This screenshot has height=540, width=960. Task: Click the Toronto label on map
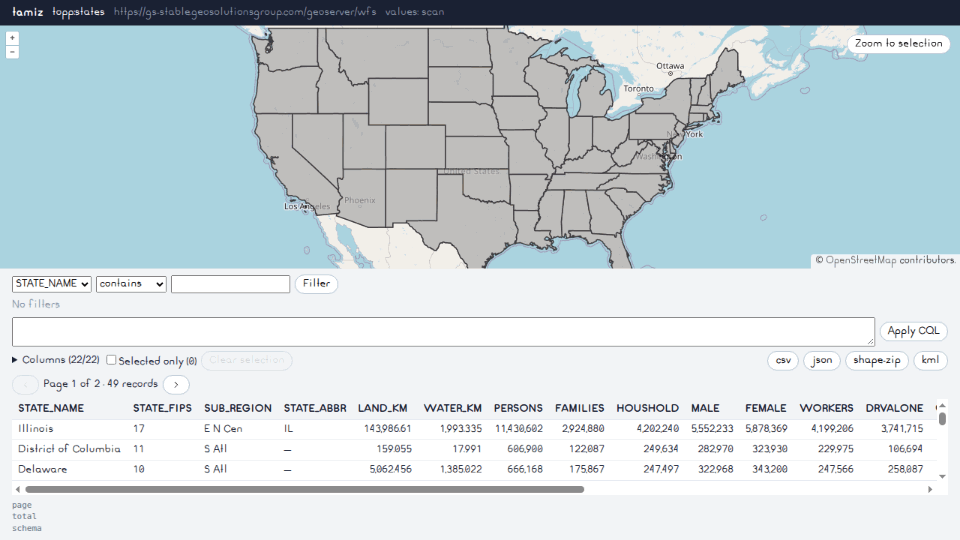point(639,89)
